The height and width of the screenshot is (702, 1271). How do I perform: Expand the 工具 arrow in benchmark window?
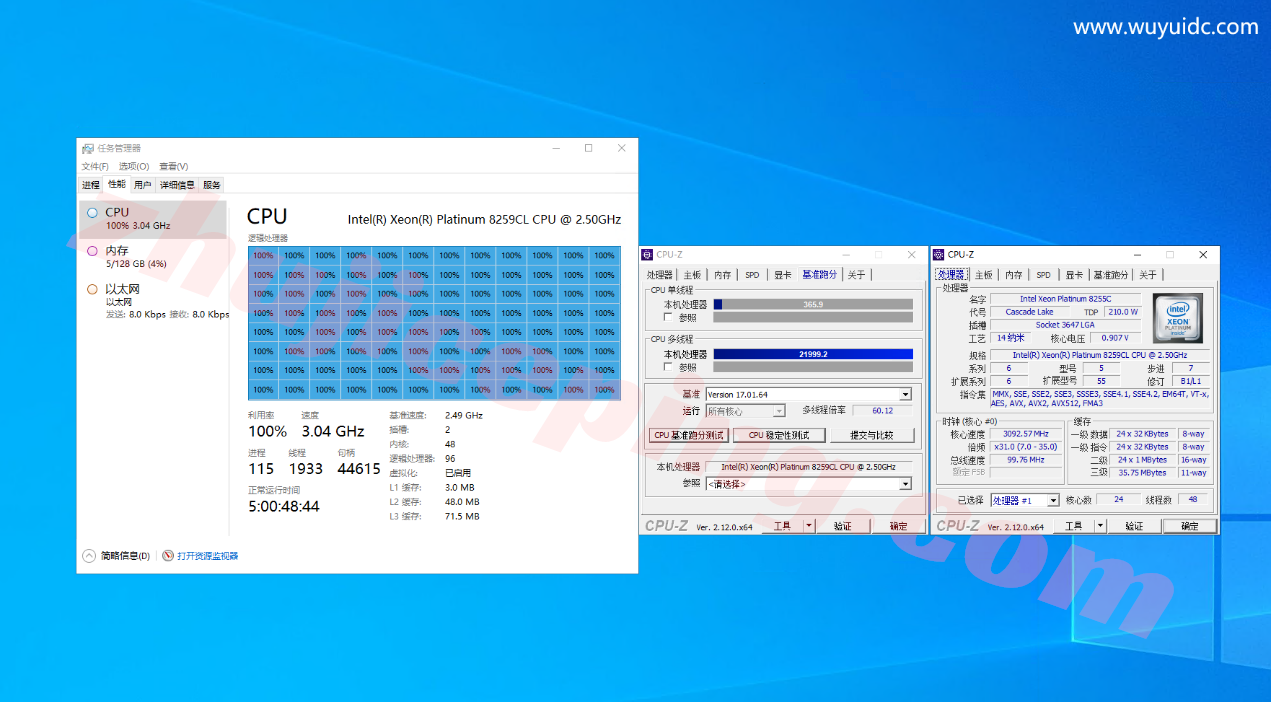[809, 526]
